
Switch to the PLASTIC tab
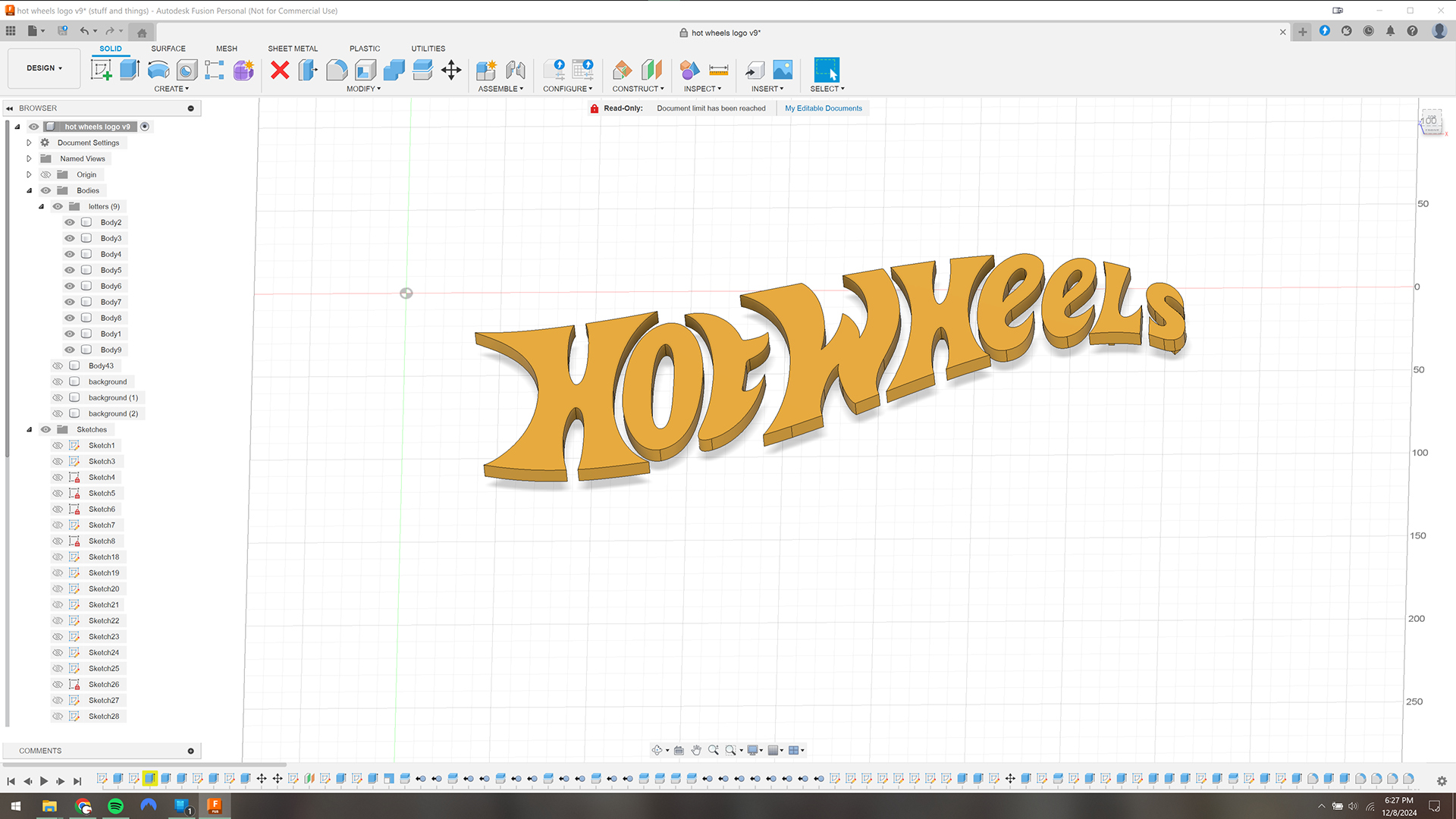click(x=365, y=49)
